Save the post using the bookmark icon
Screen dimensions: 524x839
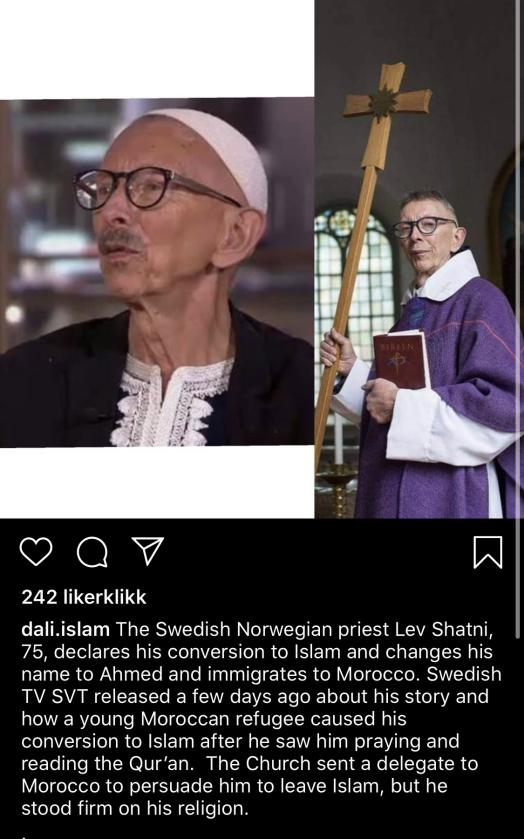[488, 552]
